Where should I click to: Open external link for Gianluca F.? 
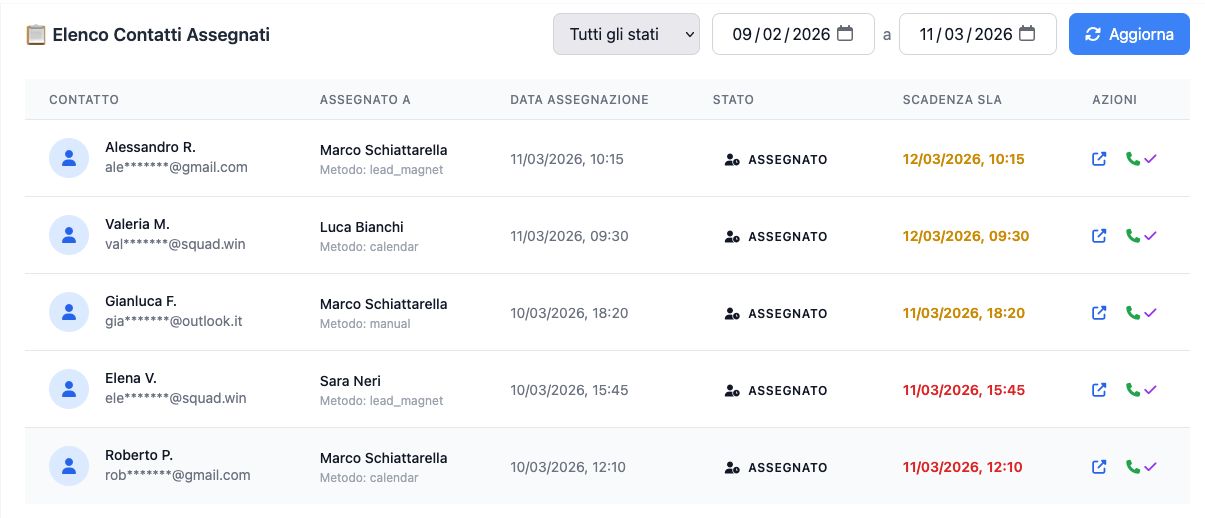pos(1099,313)
